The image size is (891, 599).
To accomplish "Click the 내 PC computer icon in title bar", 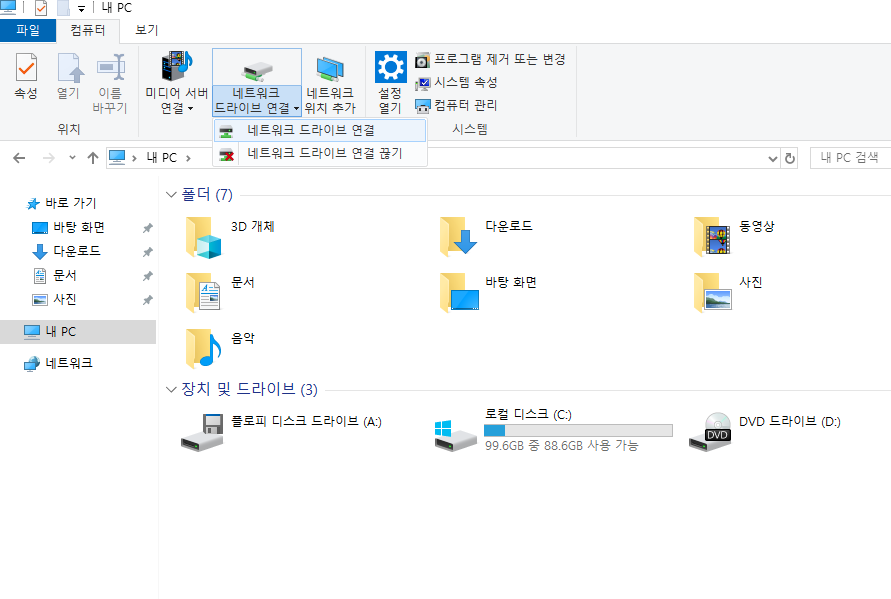I will coord(8,7).
